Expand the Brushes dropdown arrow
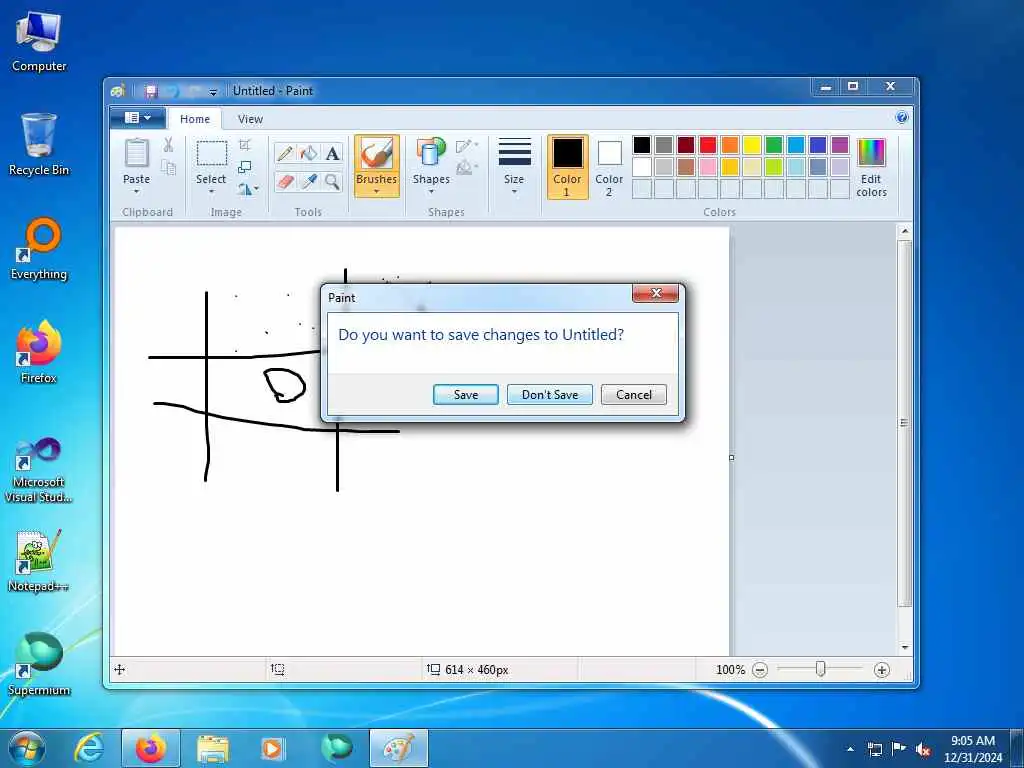1024x768 pixels. [x=377, y=191]
